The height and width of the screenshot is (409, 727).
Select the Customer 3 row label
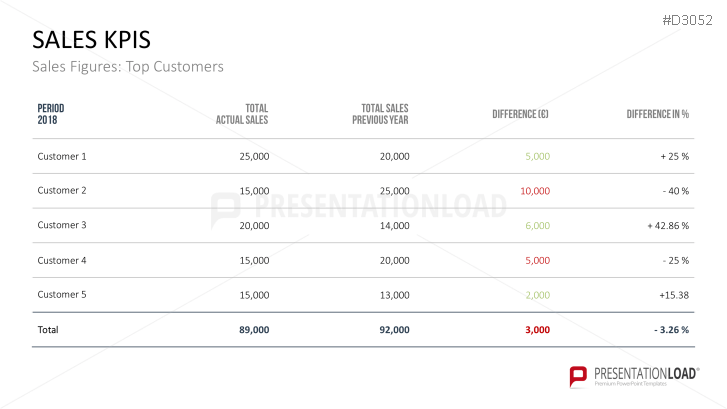coord(62,225)
